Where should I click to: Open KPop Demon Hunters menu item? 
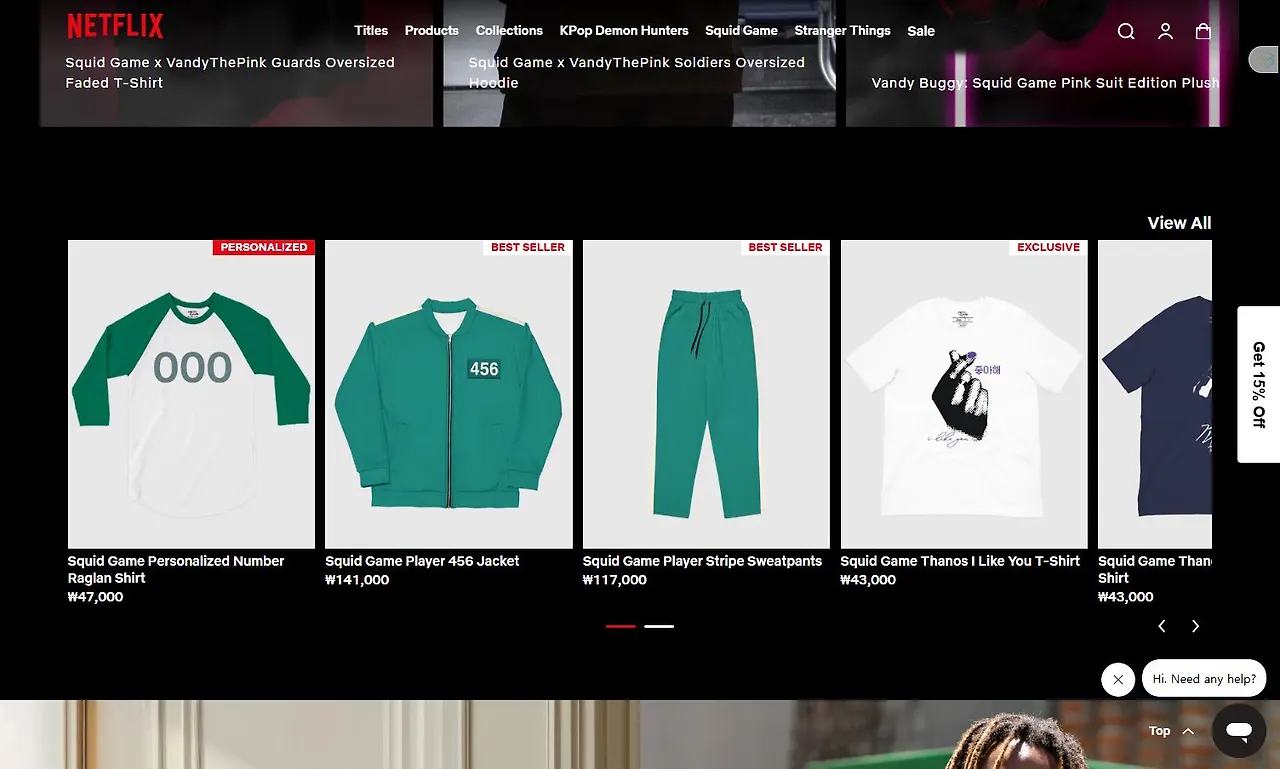click(x=624, y=30)
